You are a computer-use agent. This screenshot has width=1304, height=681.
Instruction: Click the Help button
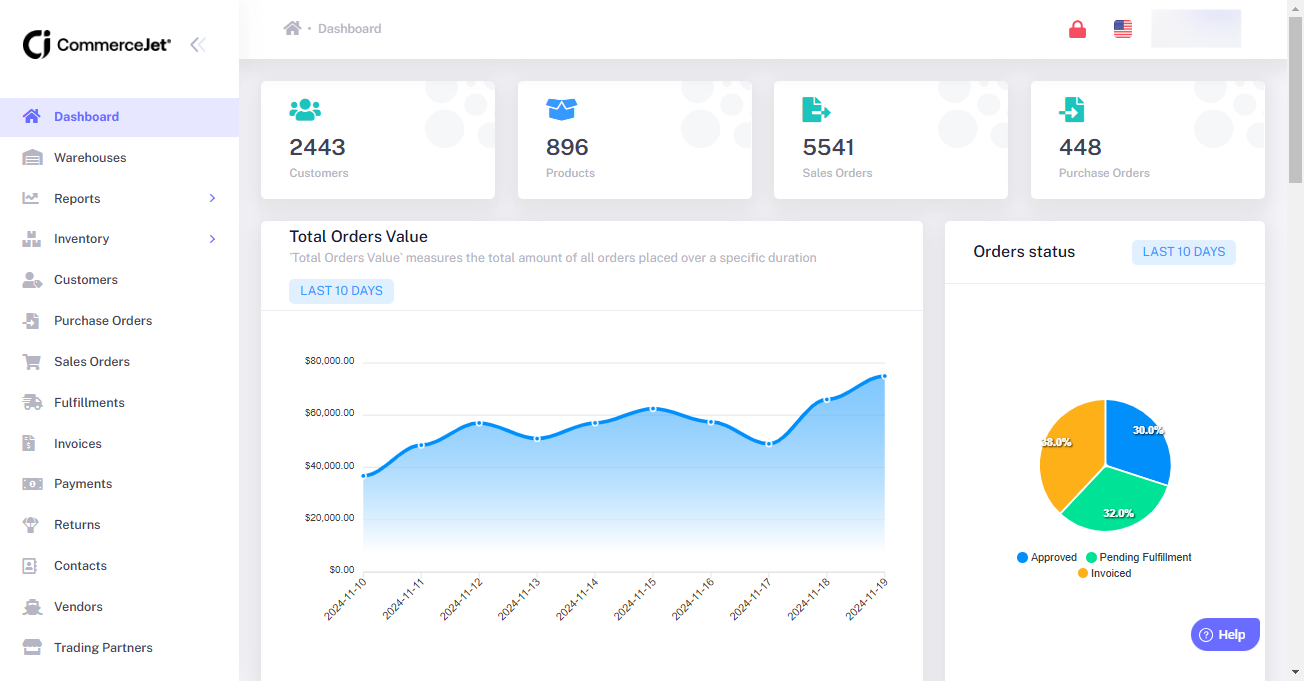coord(1225,634)
